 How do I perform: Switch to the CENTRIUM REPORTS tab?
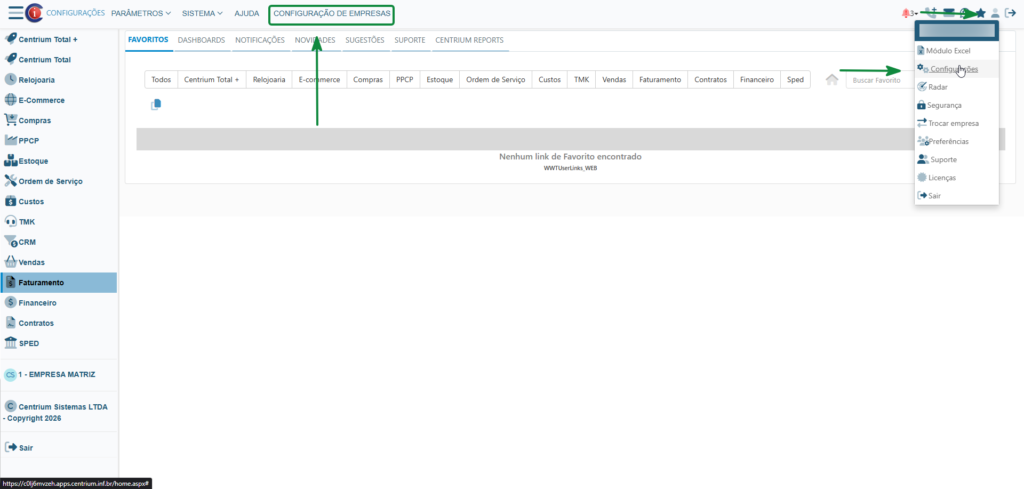tap(470, 40)
